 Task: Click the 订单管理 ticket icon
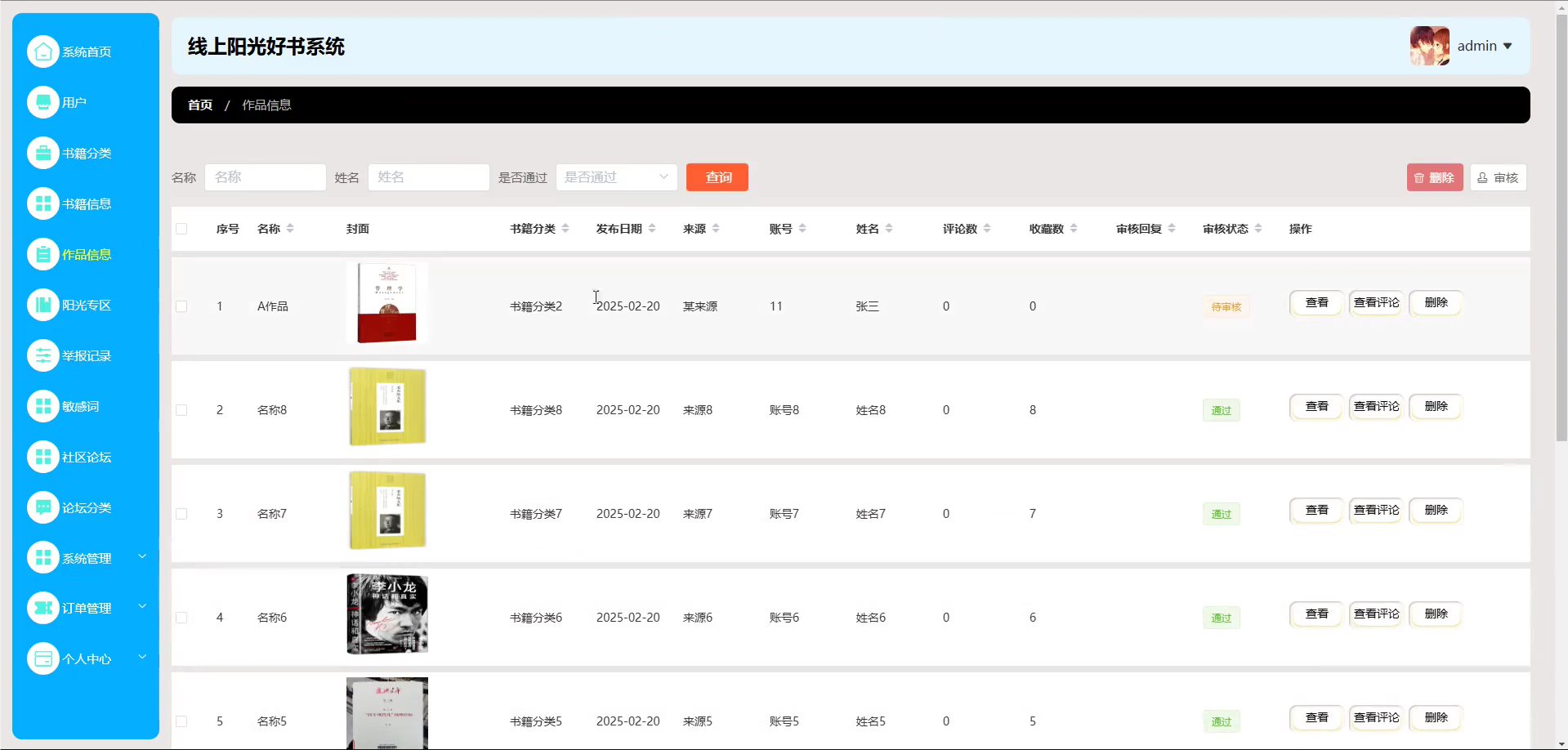pos(43,608)
